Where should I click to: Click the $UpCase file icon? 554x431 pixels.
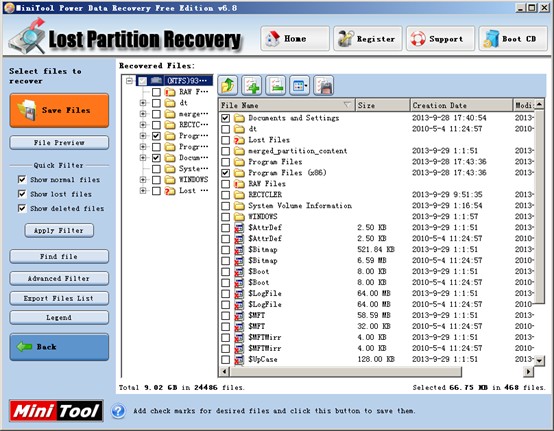239,360
